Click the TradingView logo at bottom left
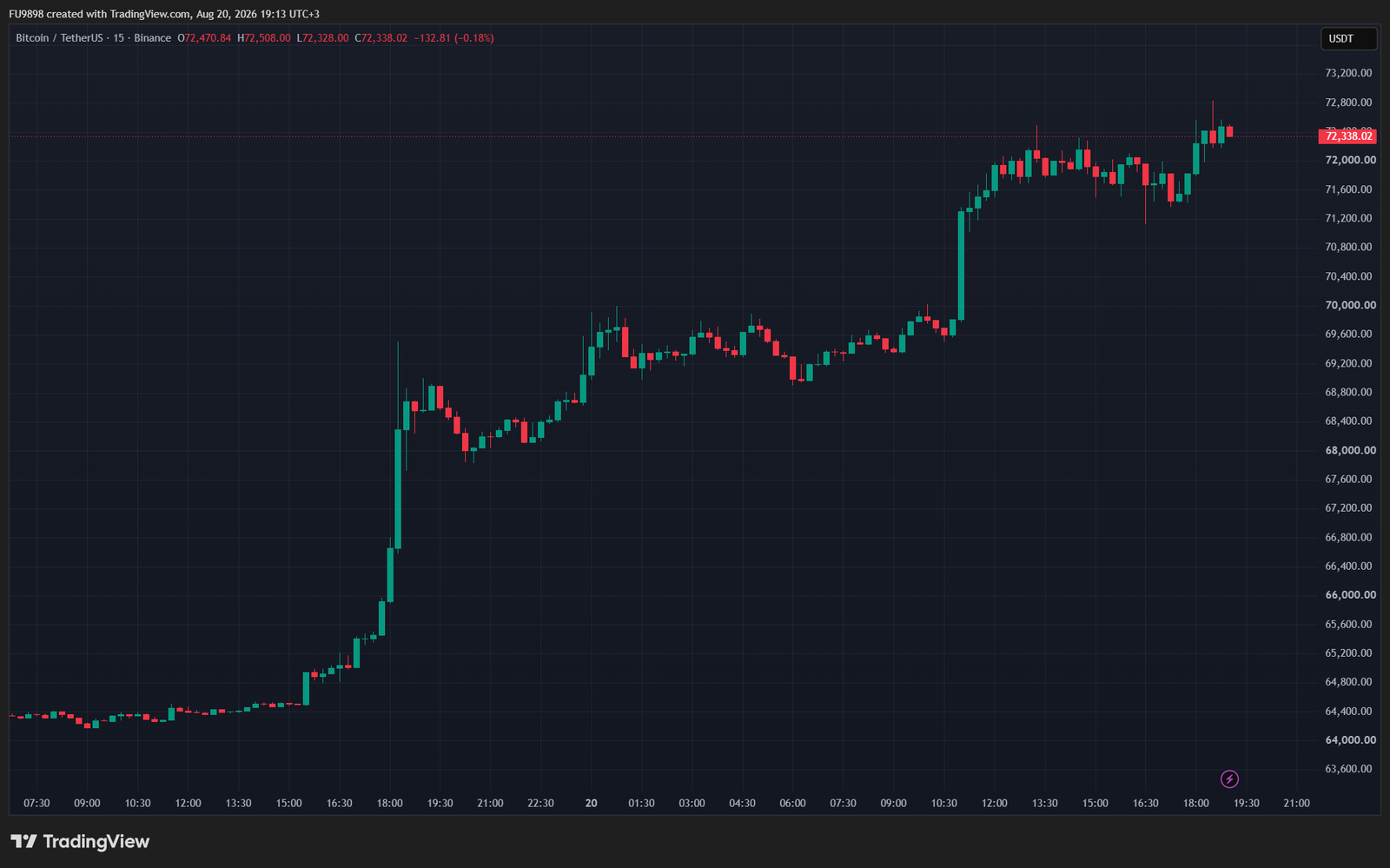This screenshot has height=868, width=1390. pyautogui.click(x=80, y=841)
